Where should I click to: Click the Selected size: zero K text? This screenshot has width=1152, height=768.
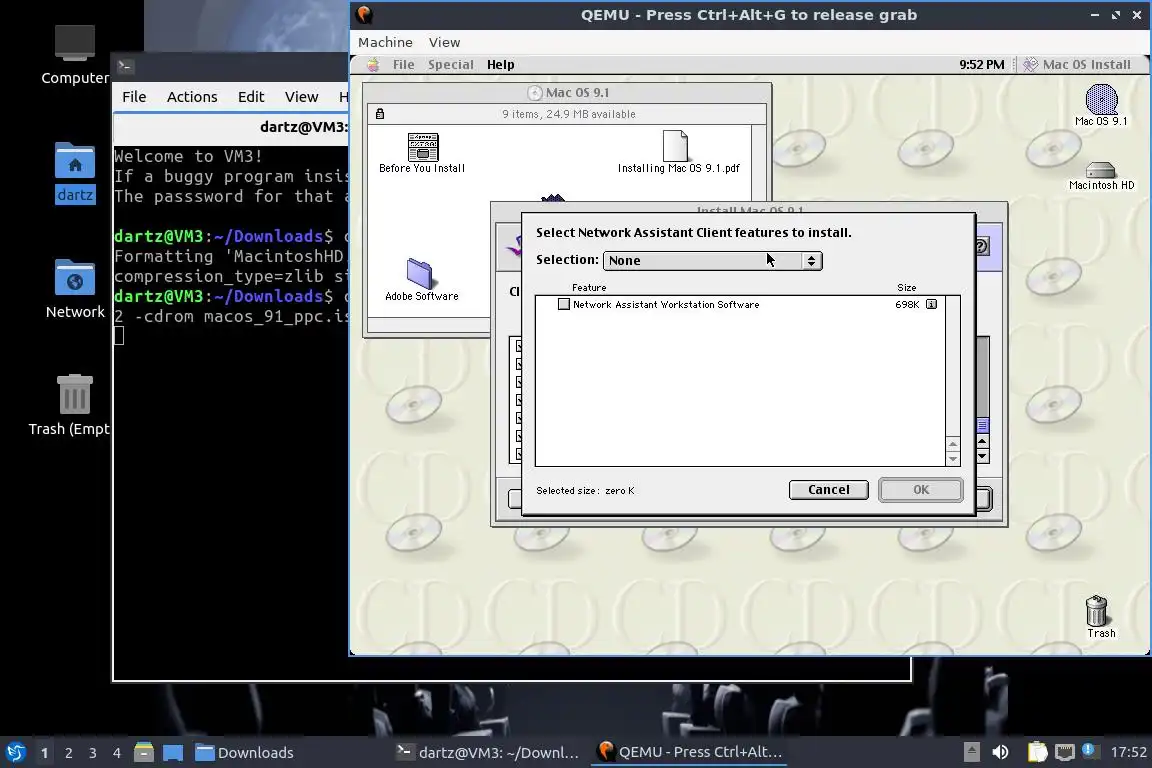(585, 490)
